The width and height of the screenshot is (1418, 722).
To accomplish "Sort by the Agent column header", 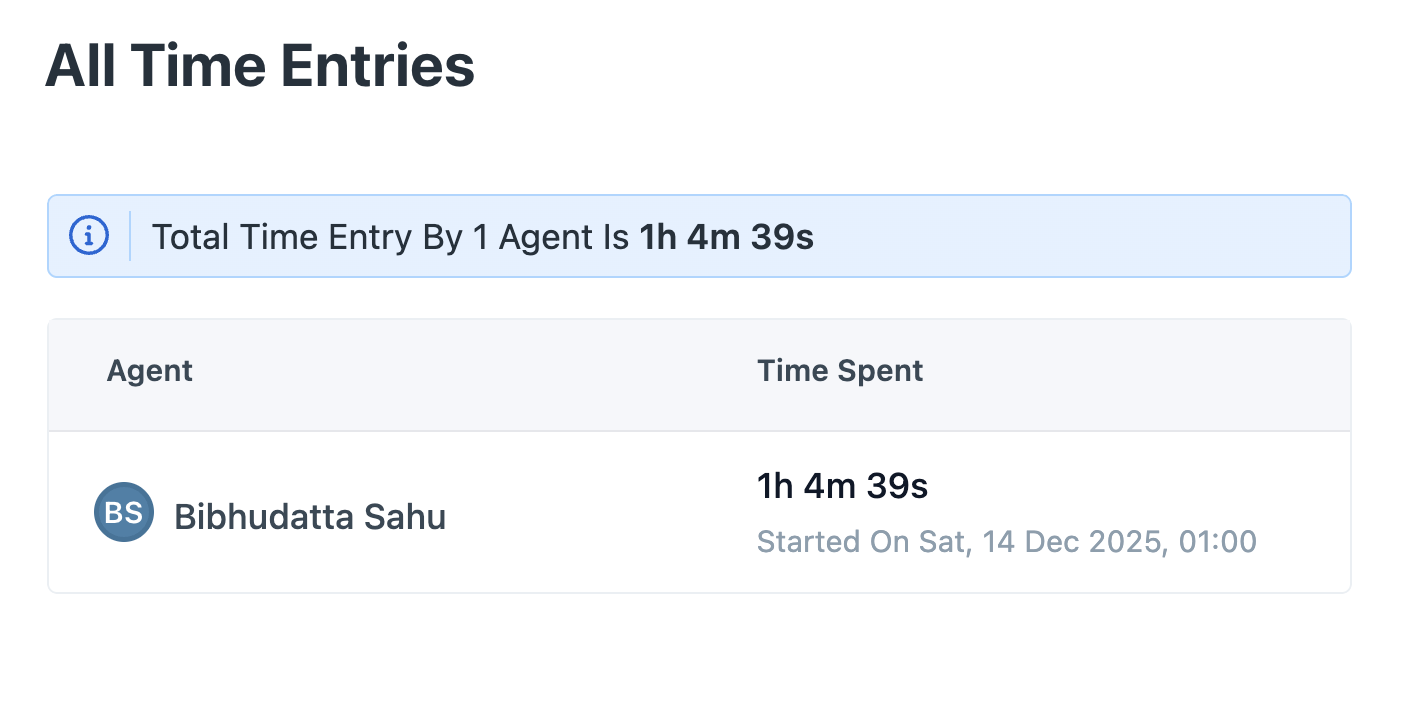I will 150,371.
